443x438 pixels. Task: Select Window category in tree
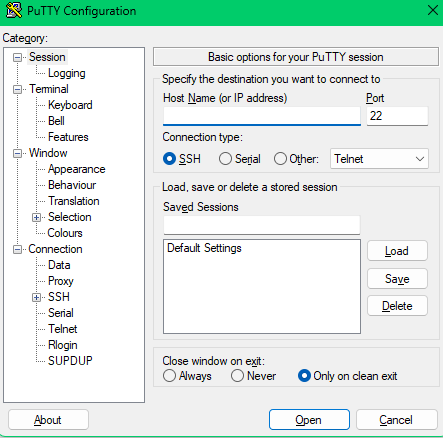48,153
